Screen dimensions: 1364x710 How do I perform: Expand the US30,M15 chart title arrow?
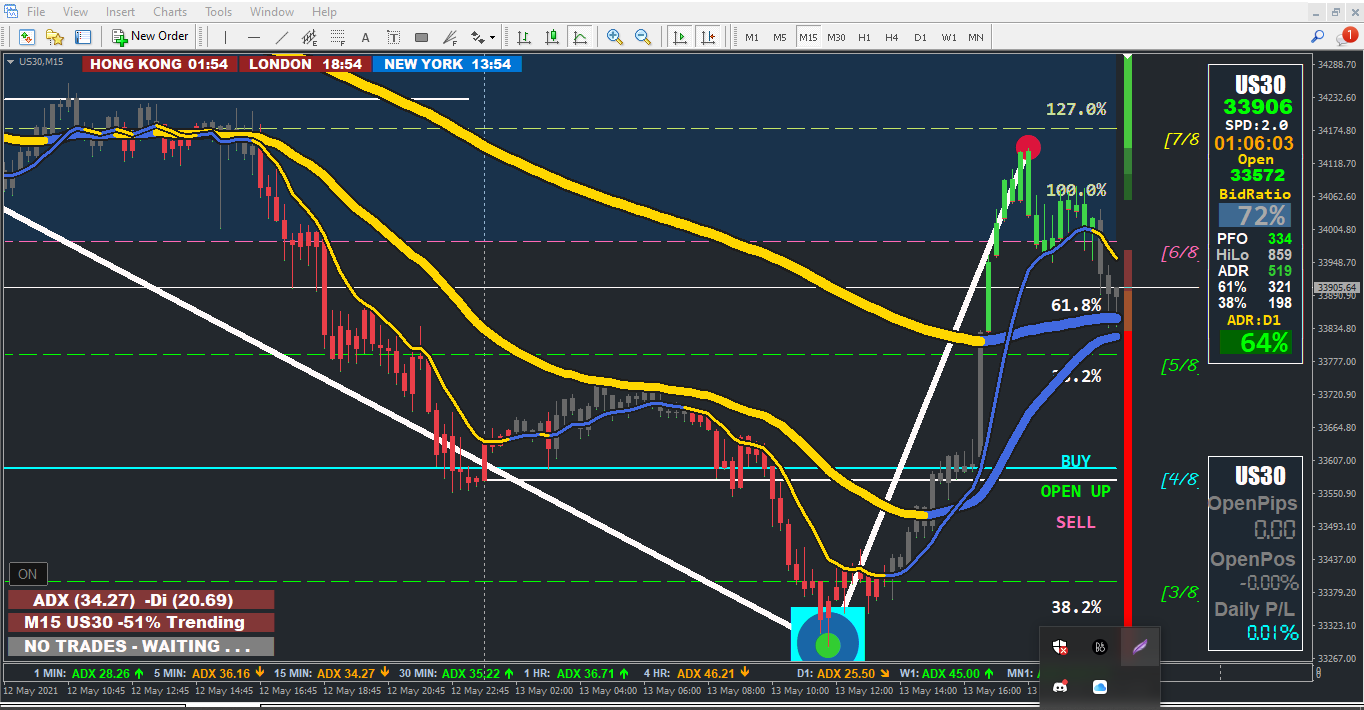11,62
